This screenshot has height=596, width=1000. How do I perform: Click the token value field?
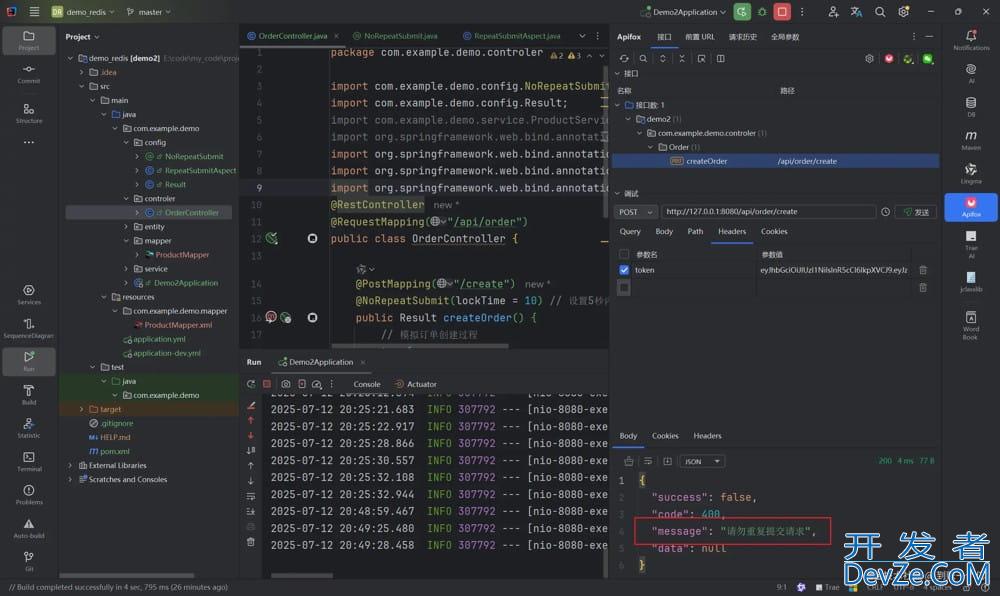834,270
